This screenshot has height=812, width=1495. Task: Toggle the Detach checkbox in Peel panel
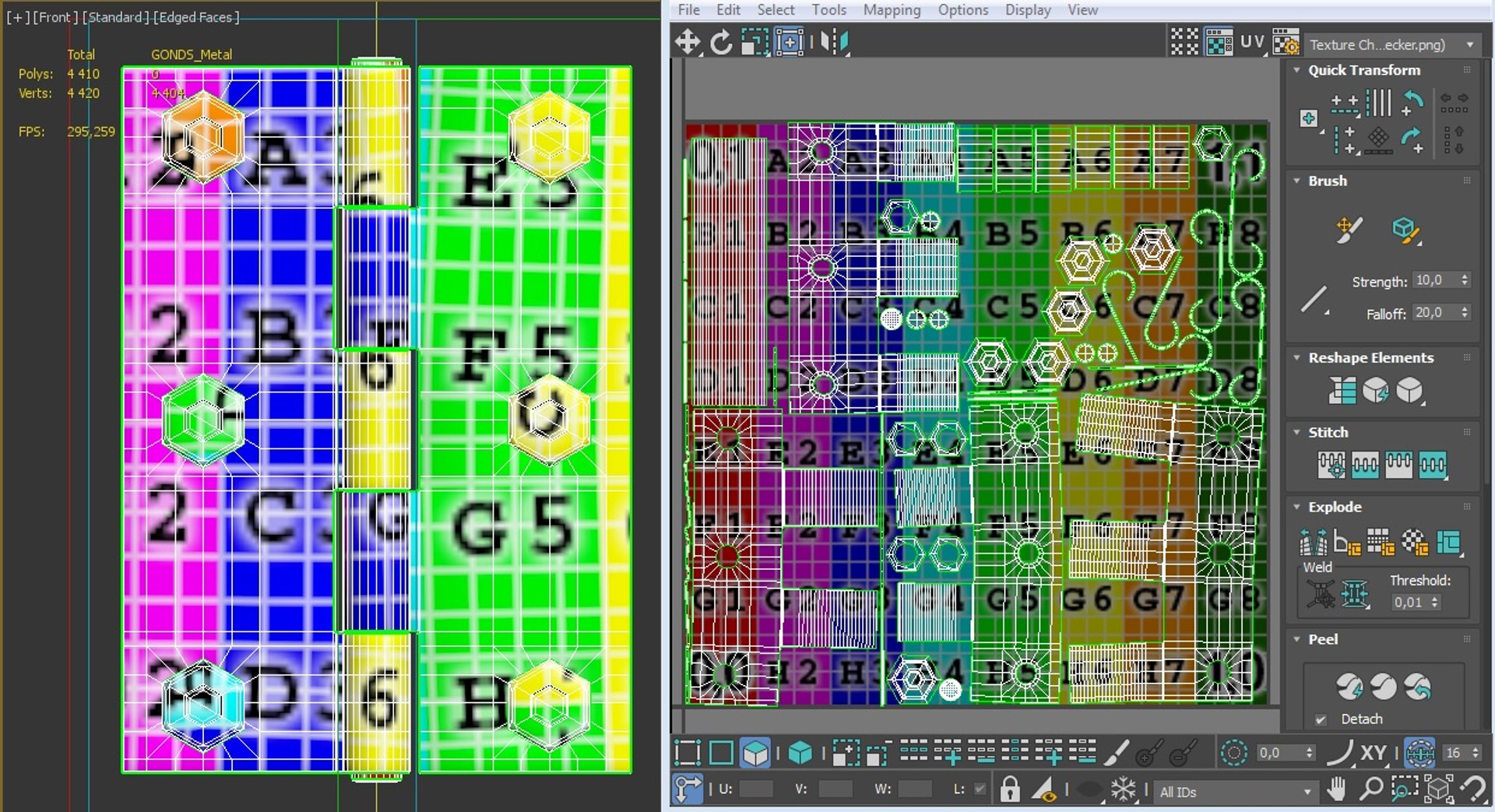(x=1321, y=719)
